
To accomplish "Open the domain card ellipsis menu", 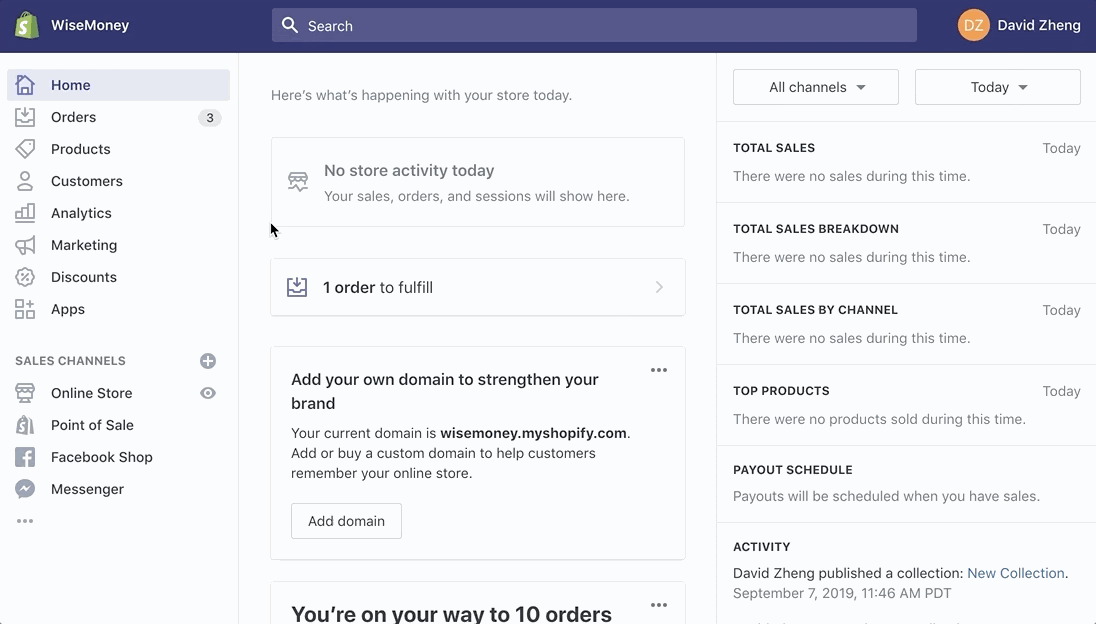I will (x=658, y=370).
